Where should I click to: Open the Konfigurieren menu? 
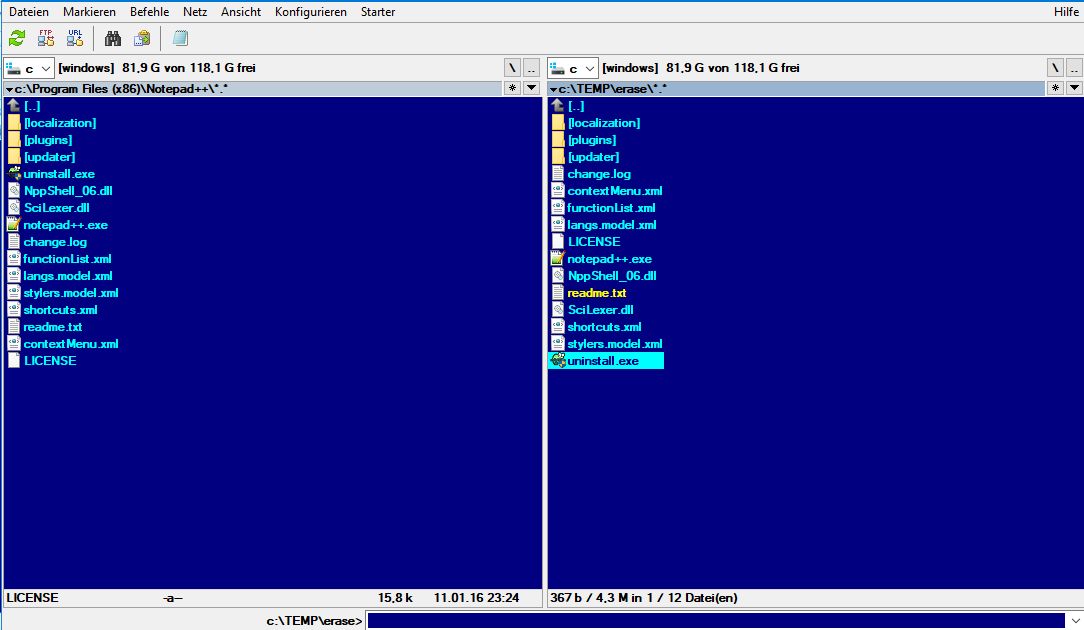(310, 12)
